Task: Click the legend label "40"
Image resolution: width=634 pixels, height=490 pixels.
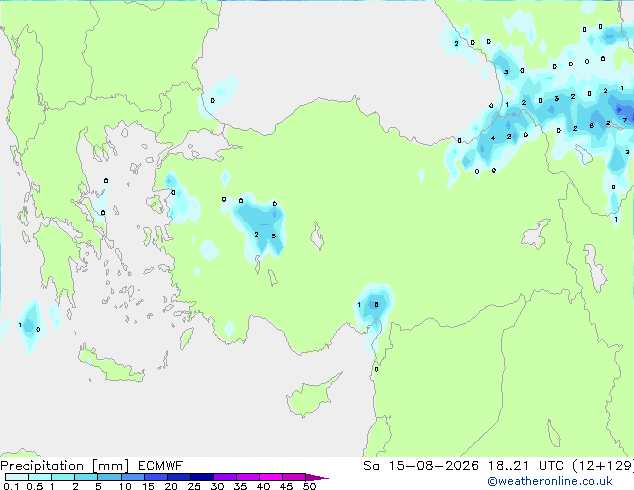Action: coord(263,486)
